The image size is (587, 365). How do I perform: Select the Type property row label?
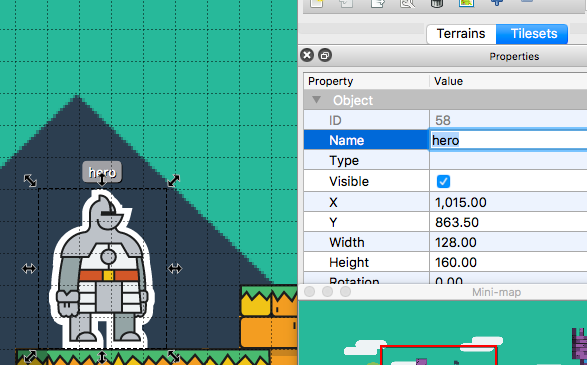[x=344, y=160]
